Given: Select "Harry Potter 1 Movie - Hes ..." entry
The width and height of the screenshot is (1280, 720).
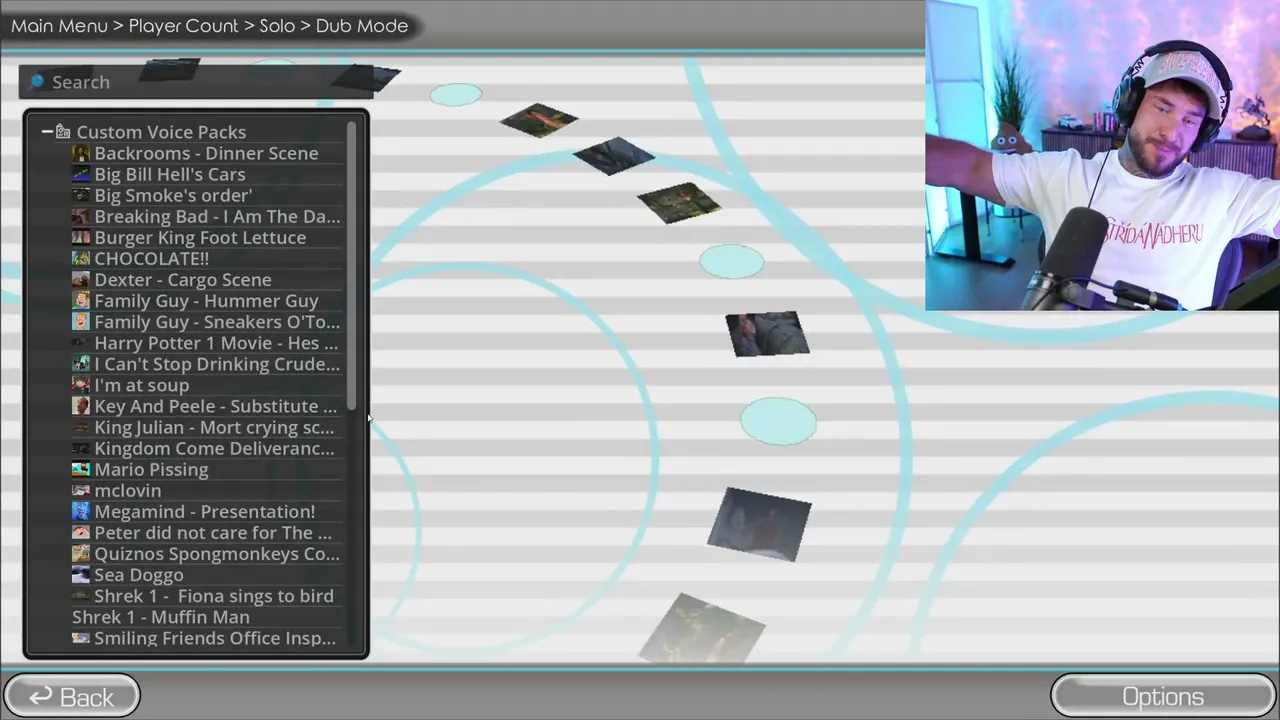Looking at the screenshot, I should (x=207, y=343).
